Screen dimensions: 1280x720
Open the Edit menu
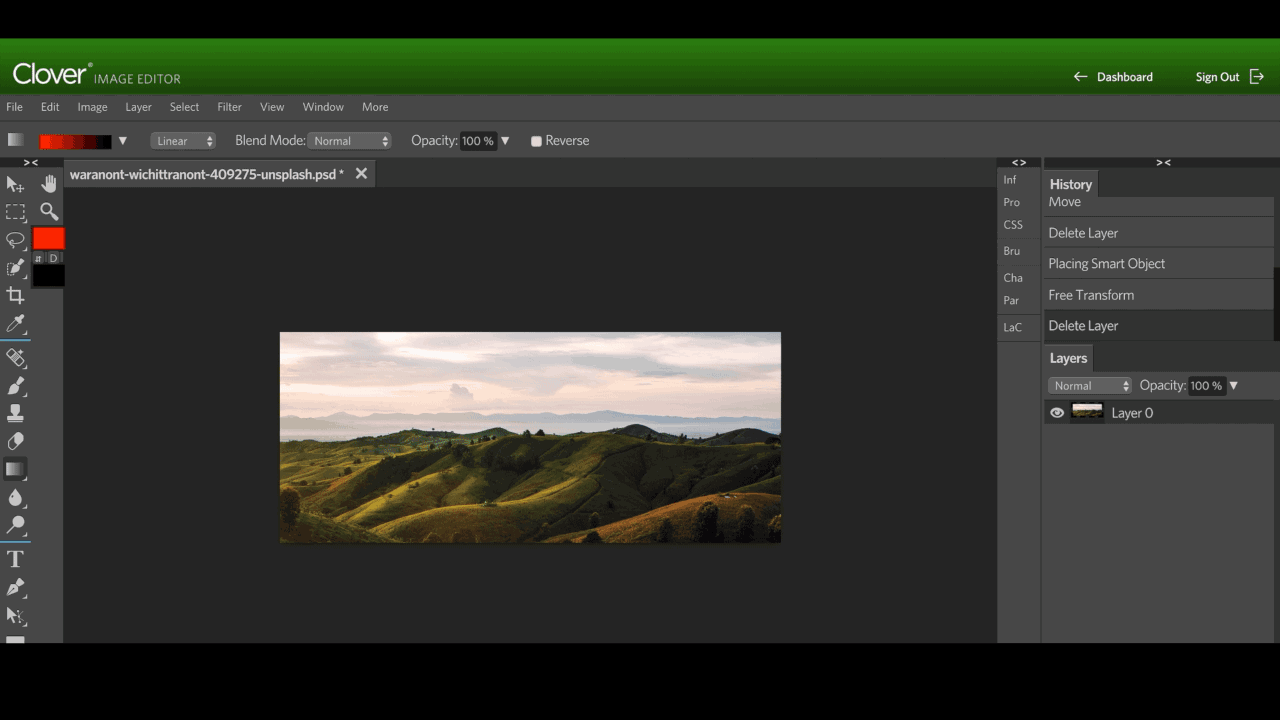click(x=50, y=107)
